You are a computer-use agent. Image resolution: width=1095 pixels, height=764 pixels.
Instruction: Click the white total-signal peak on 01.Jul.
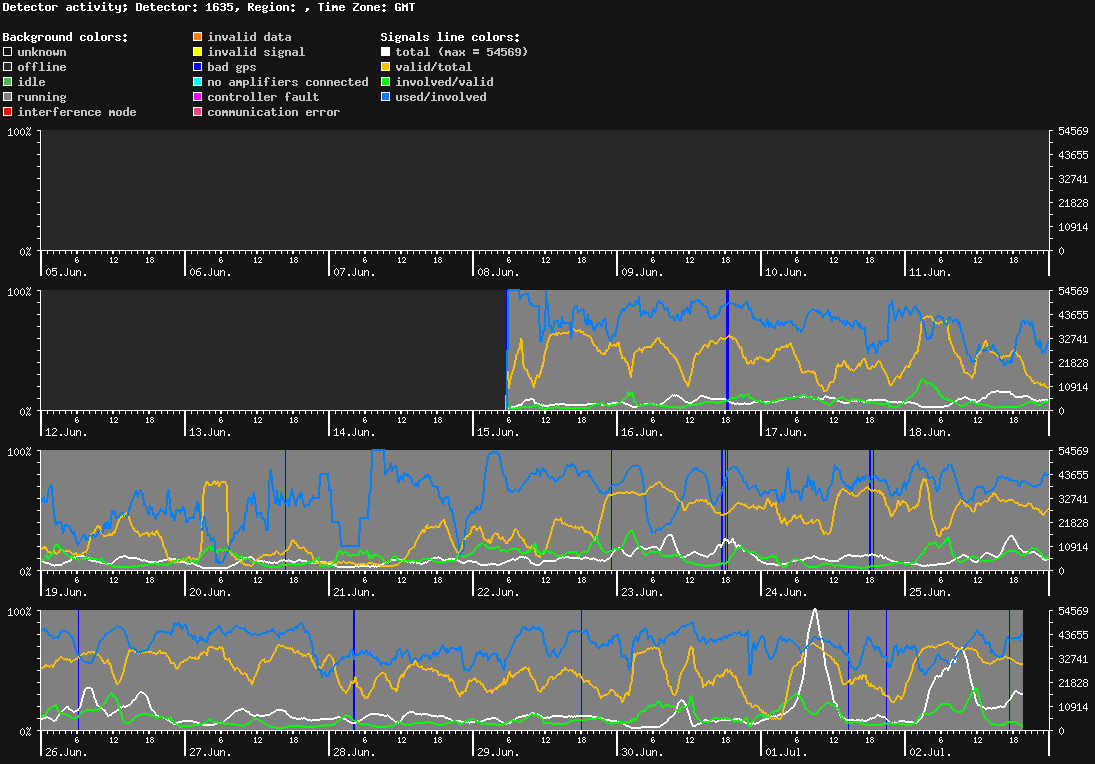(x=814, y=612)
